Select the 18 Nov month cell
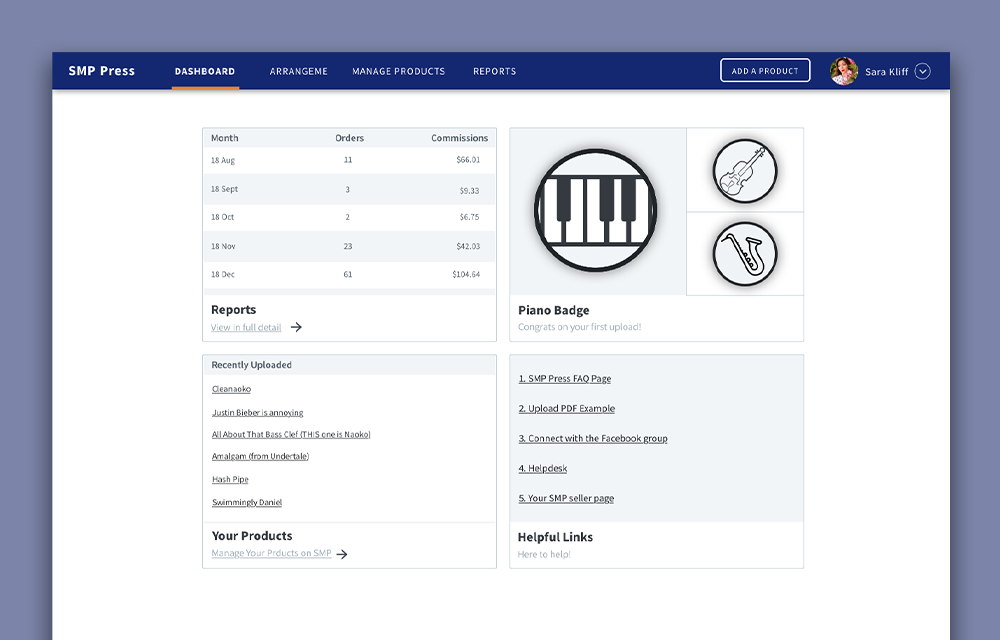This screenshot has height=640, width=1000. (x=223, y=246)
